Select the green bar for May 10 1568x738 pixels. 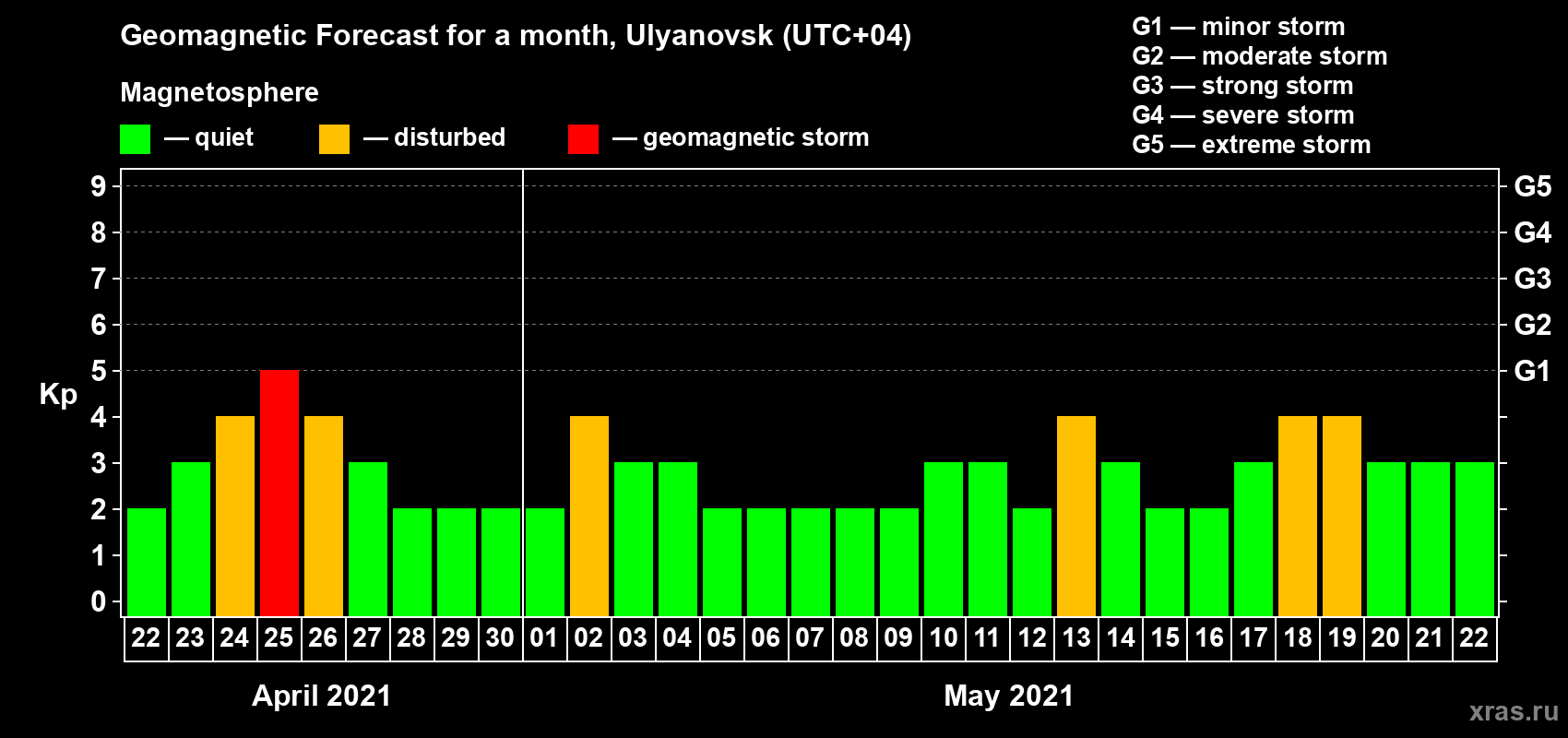click(944, 540)
